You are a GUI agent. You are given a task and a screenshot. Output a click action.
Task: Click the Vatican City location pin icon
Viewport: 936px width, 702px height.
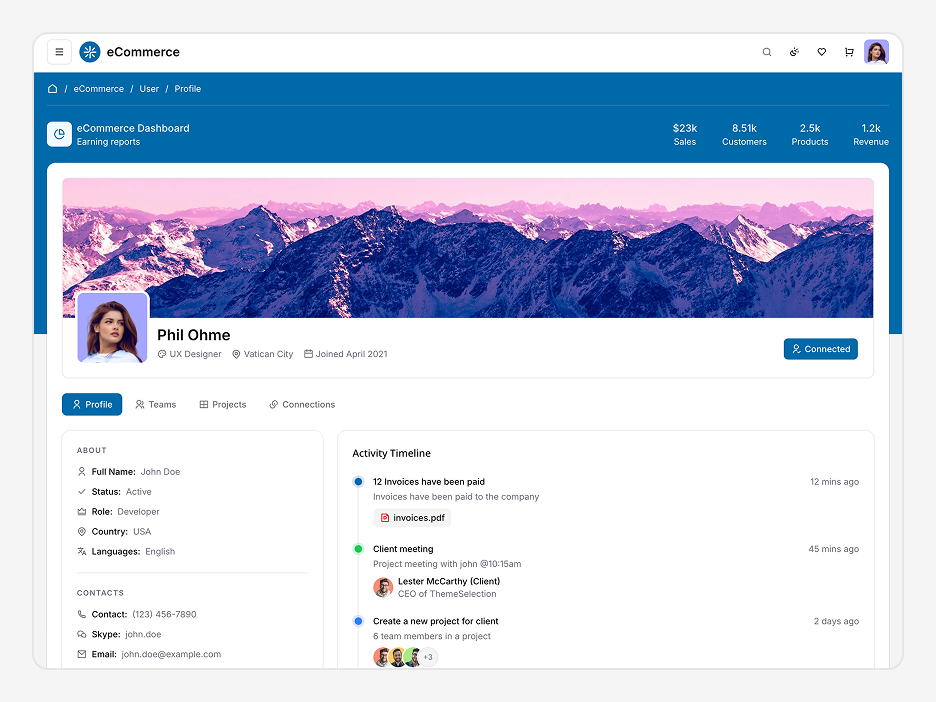point(236,354)
